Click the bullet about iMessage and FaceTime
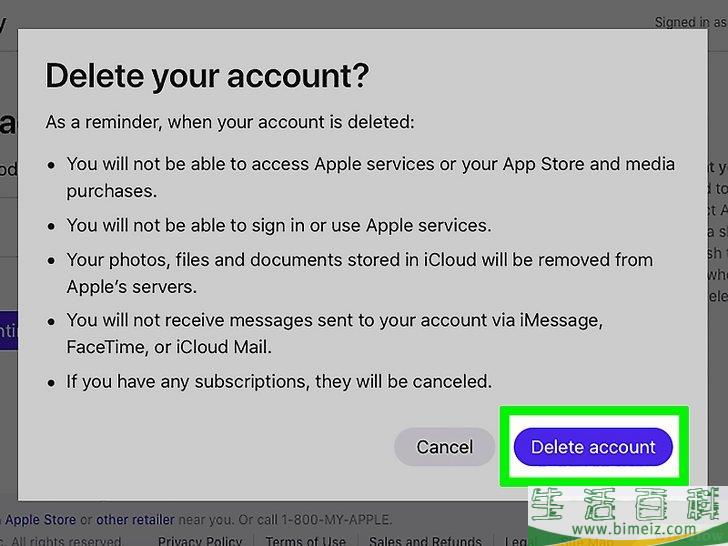Viewport: 728px width, 546px height. click(335, 333)
